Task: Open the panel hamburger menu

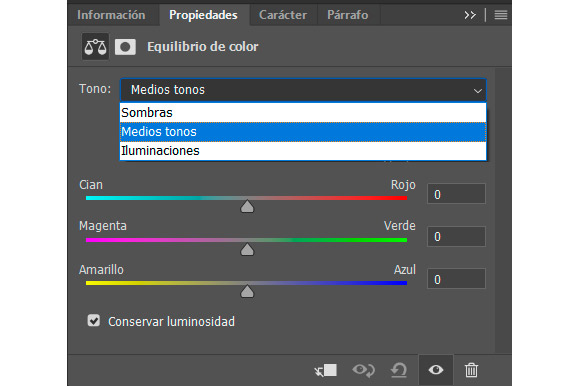Action: click(501, 15)
